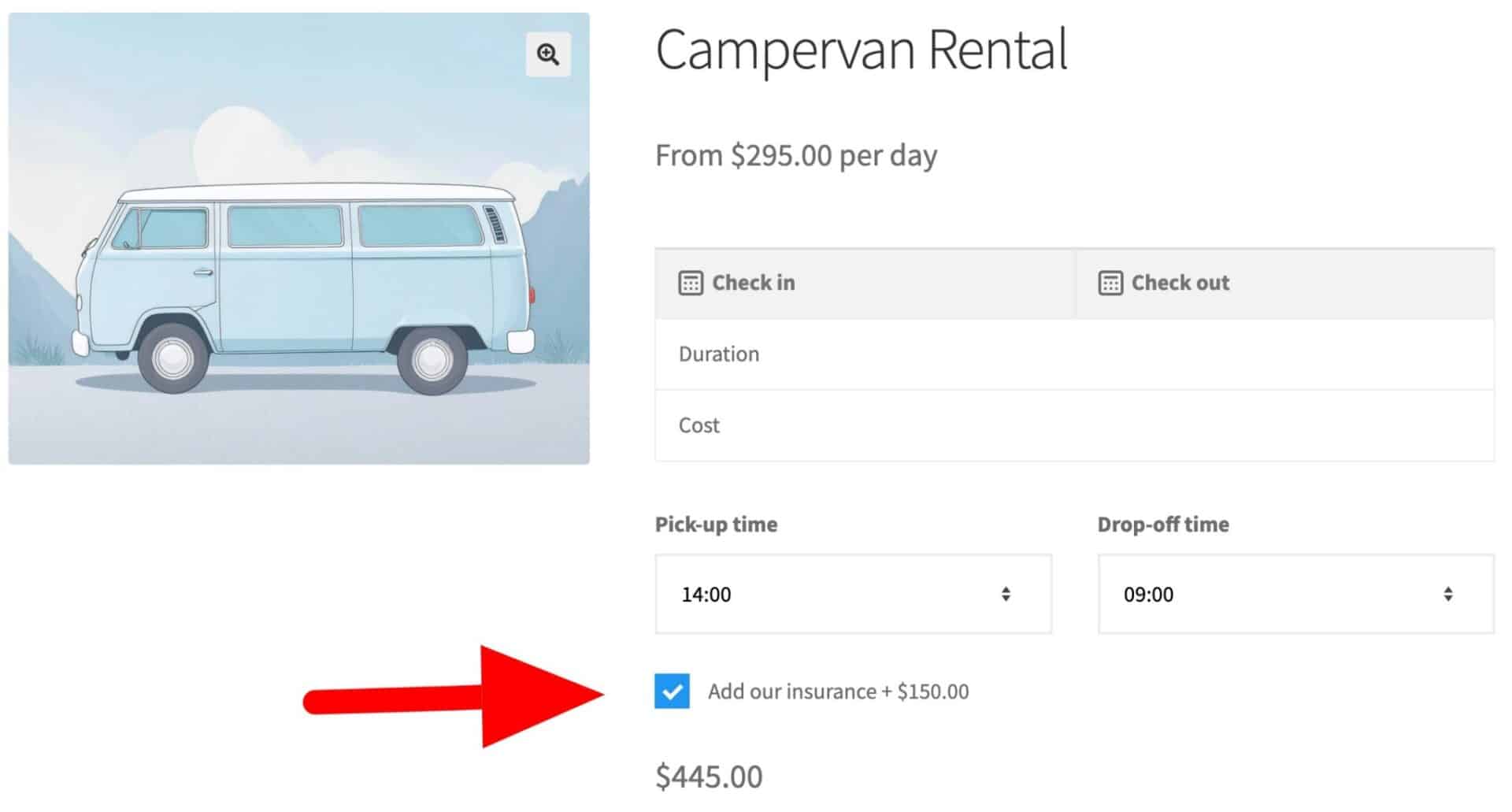Click the "From $295.00 per day" price text

796,156
